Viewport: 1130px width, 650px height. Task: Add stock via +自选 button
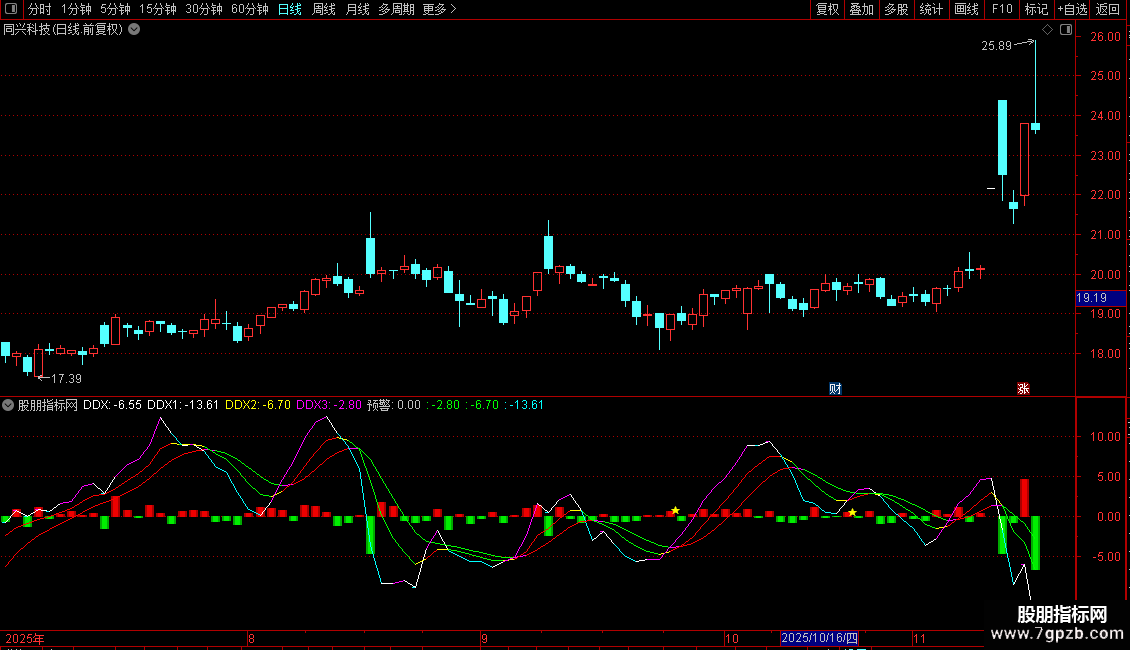(x=1072, y=9)
